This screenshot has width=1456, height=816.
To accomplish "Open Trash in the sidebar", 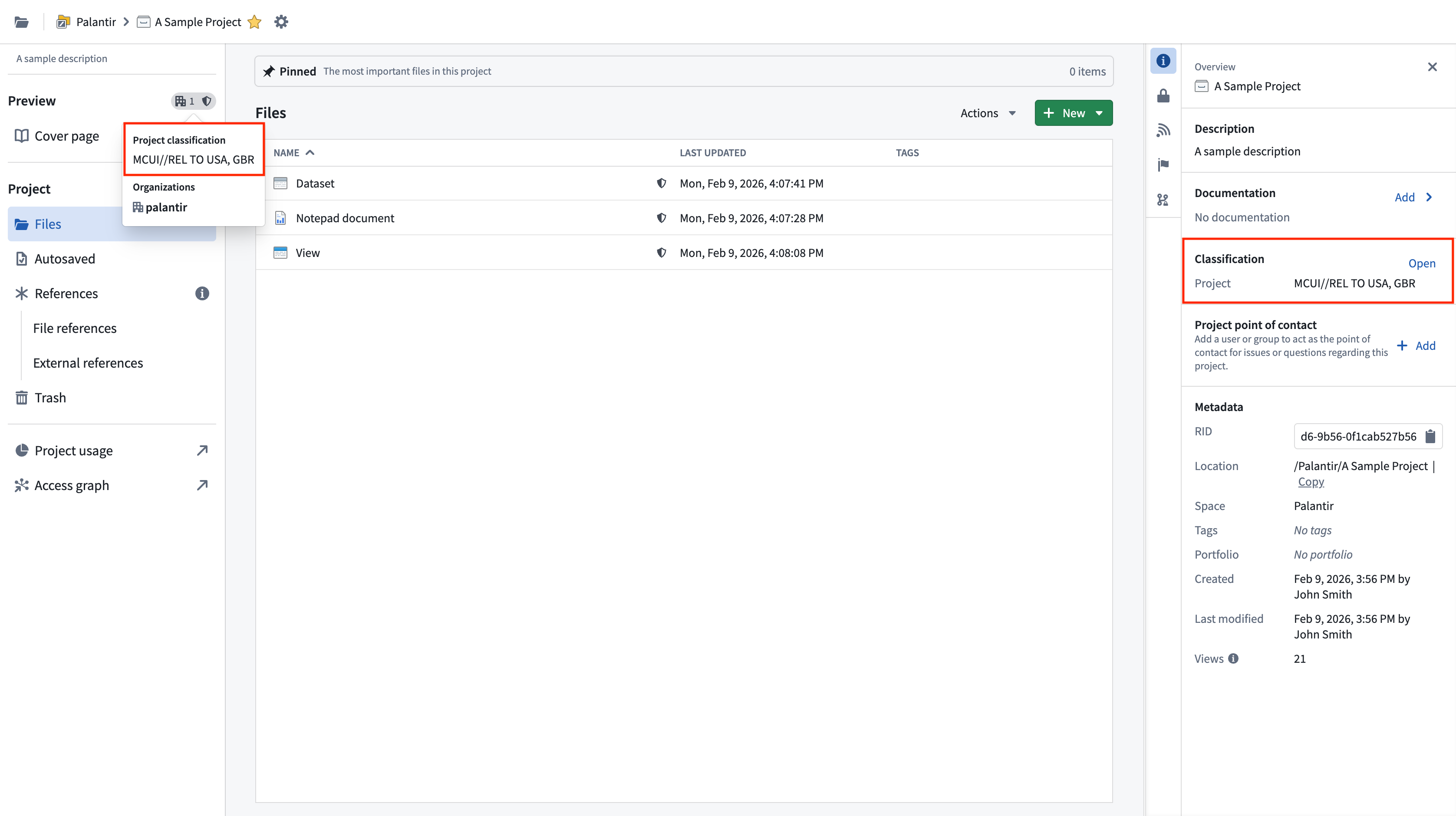I will point(50,398).
